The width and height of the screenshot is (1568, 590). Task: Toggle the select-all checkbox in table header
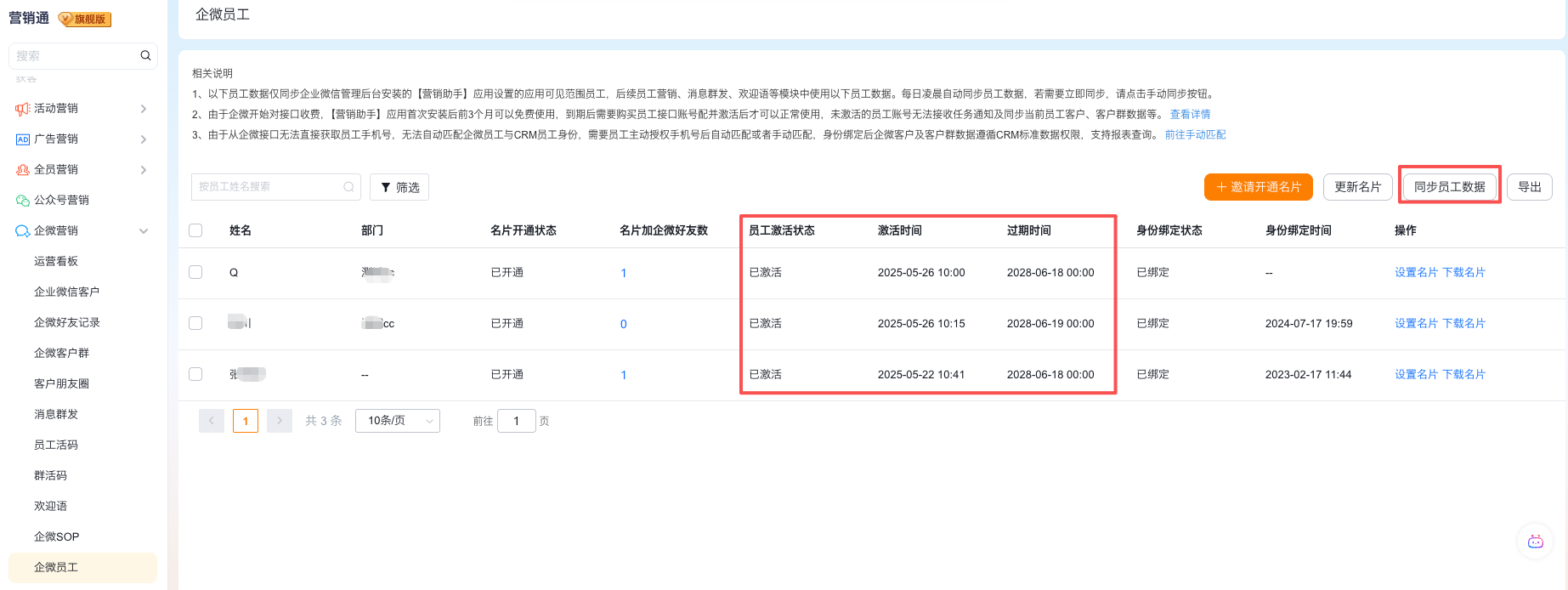(x=195, y=230)
